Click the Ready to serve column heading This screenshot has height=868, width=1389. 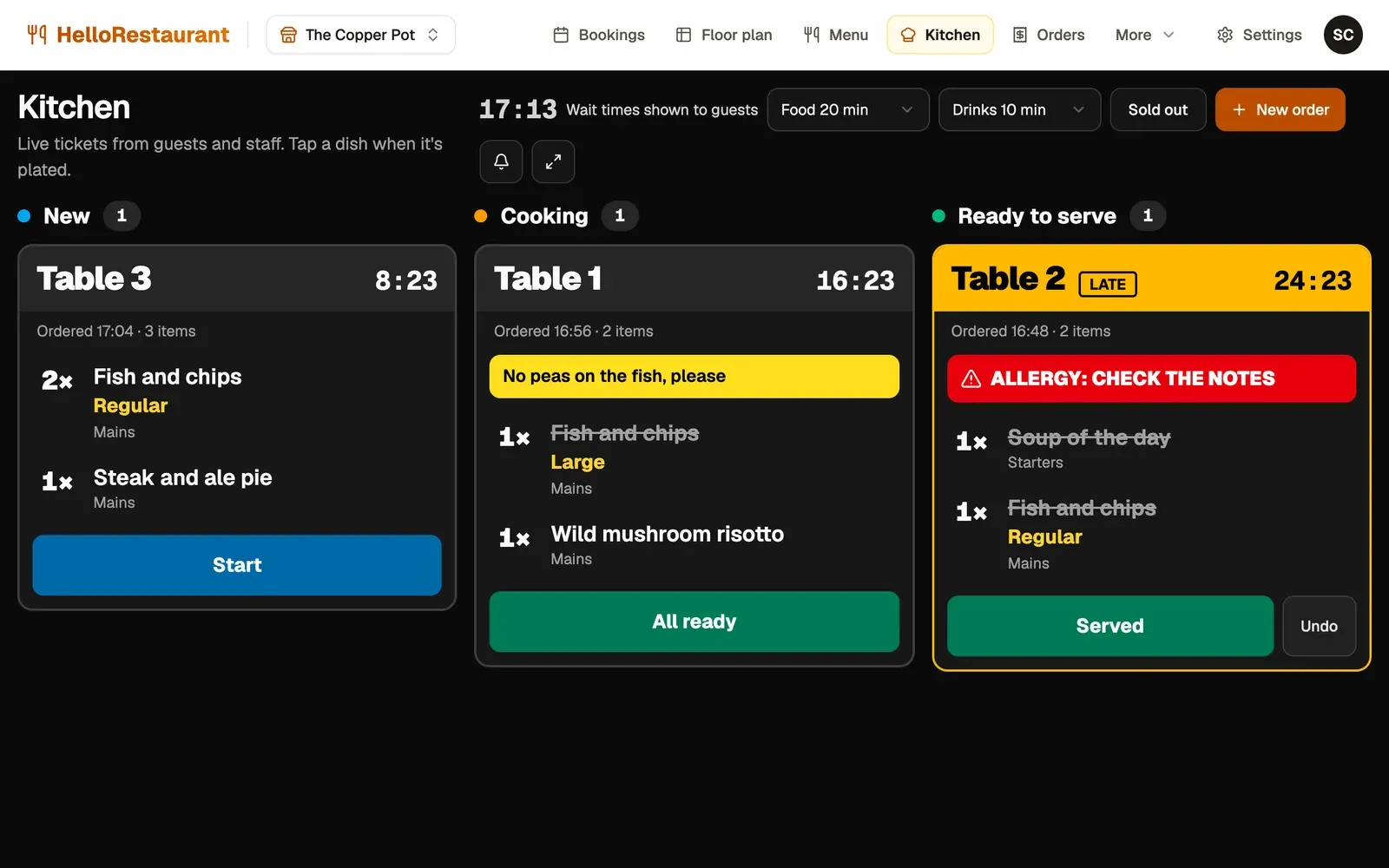(1037, 216)
